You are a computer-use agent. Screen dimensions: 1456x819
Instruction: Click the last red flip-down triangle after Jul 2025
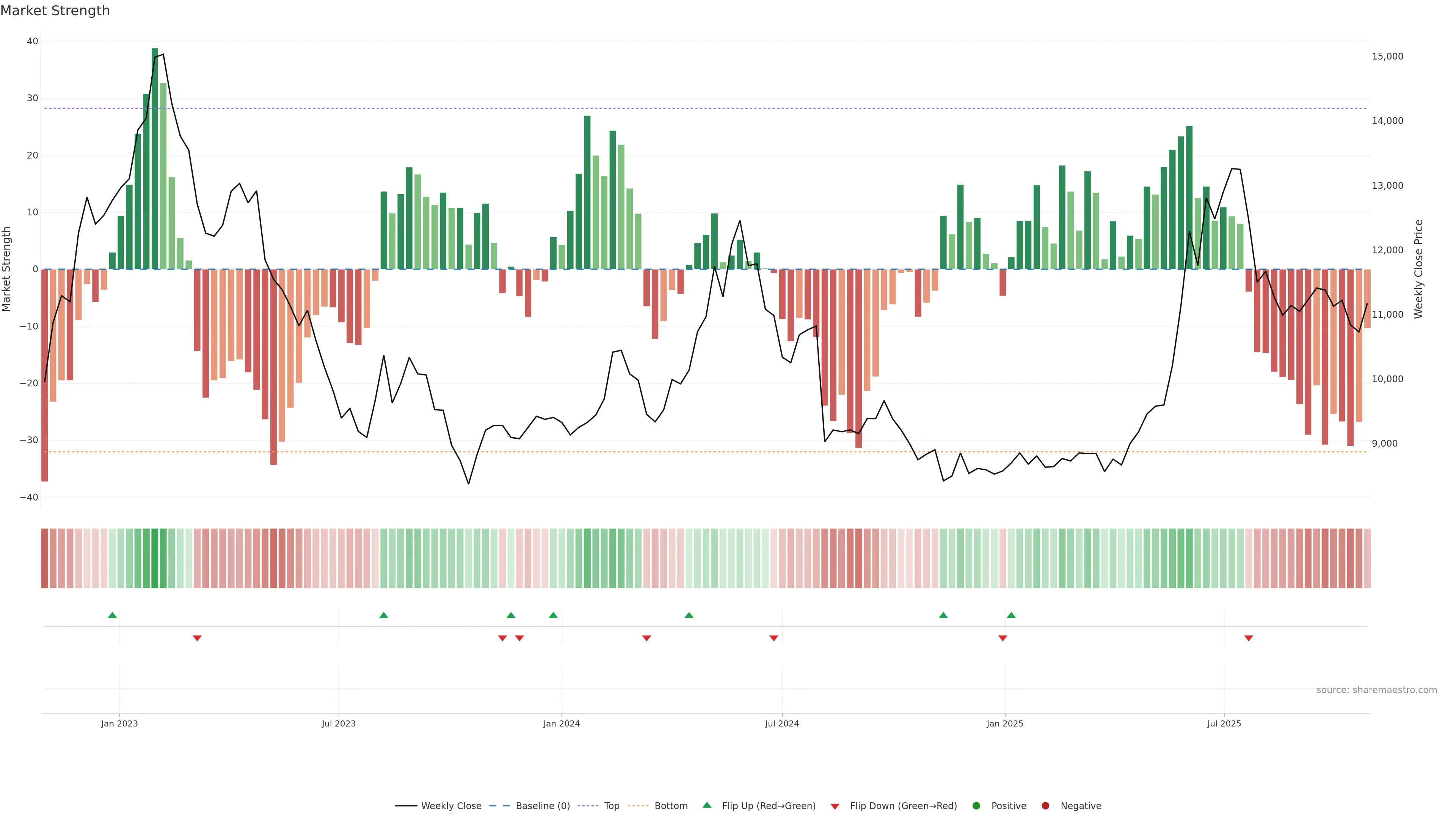click(x=1249, y=638)
